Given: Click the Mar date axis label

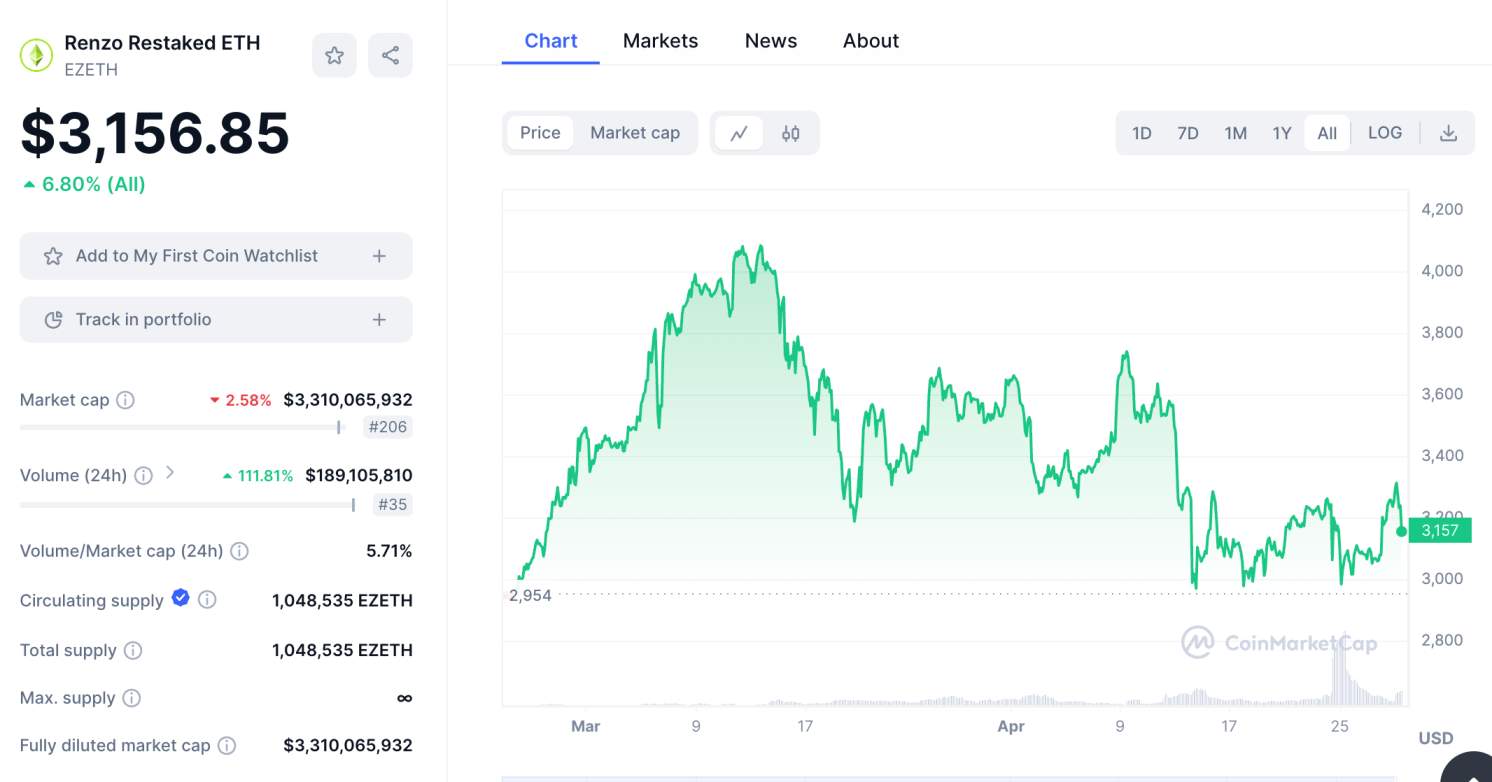Looking at the screenshot, I should coord(585,727).
